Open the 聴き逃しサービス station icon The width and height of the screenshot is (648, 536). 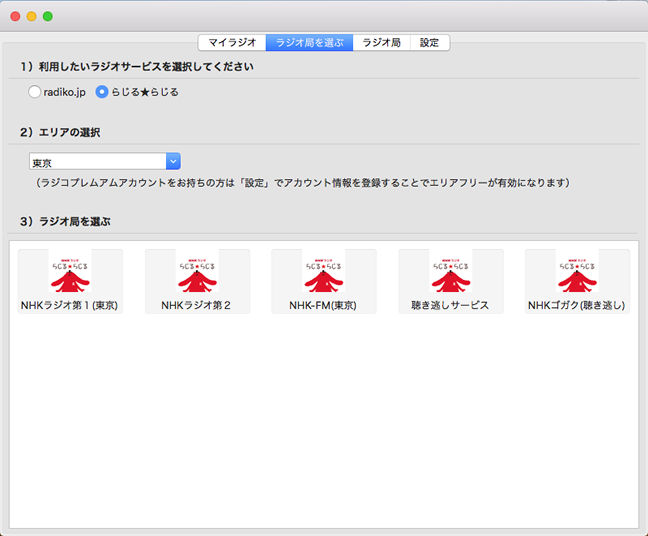coord(450,271)
